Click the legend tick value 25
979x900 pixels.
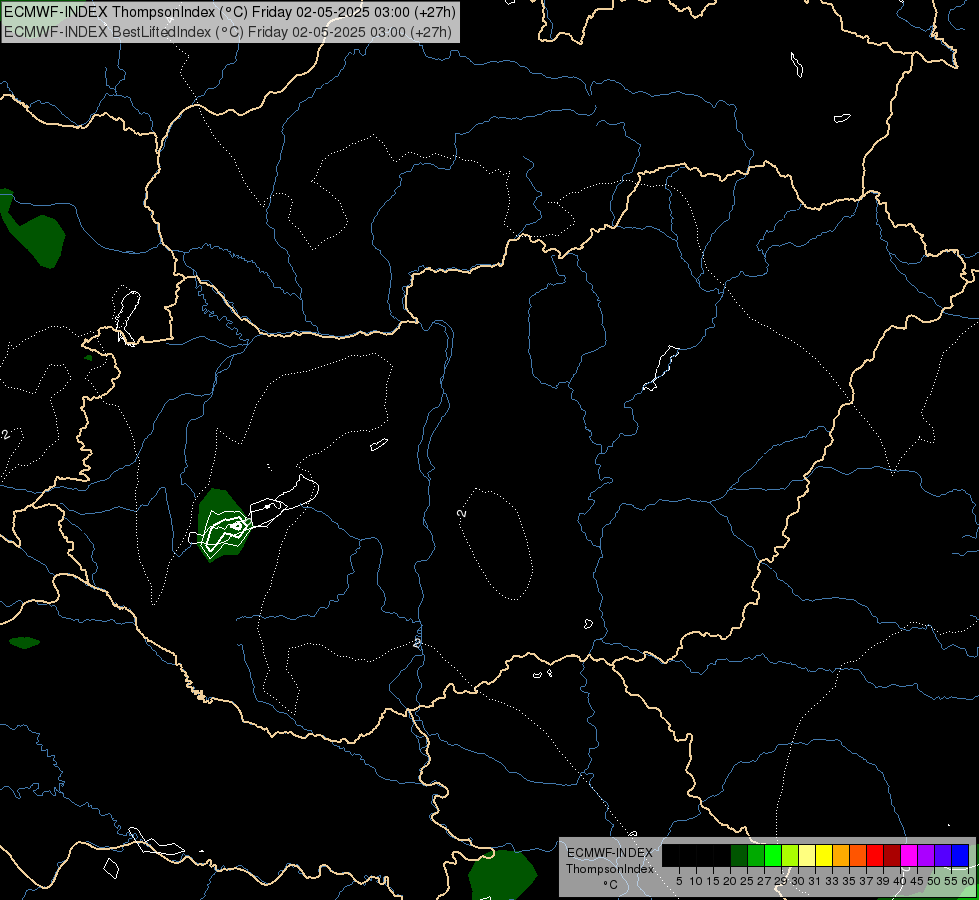[747, 881]
